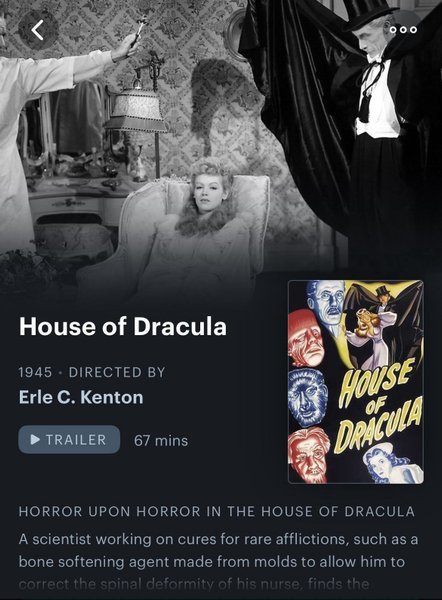The image size is (442, 600).
Task: Tap the play triangle on Trailer
Action: (35, 440)
